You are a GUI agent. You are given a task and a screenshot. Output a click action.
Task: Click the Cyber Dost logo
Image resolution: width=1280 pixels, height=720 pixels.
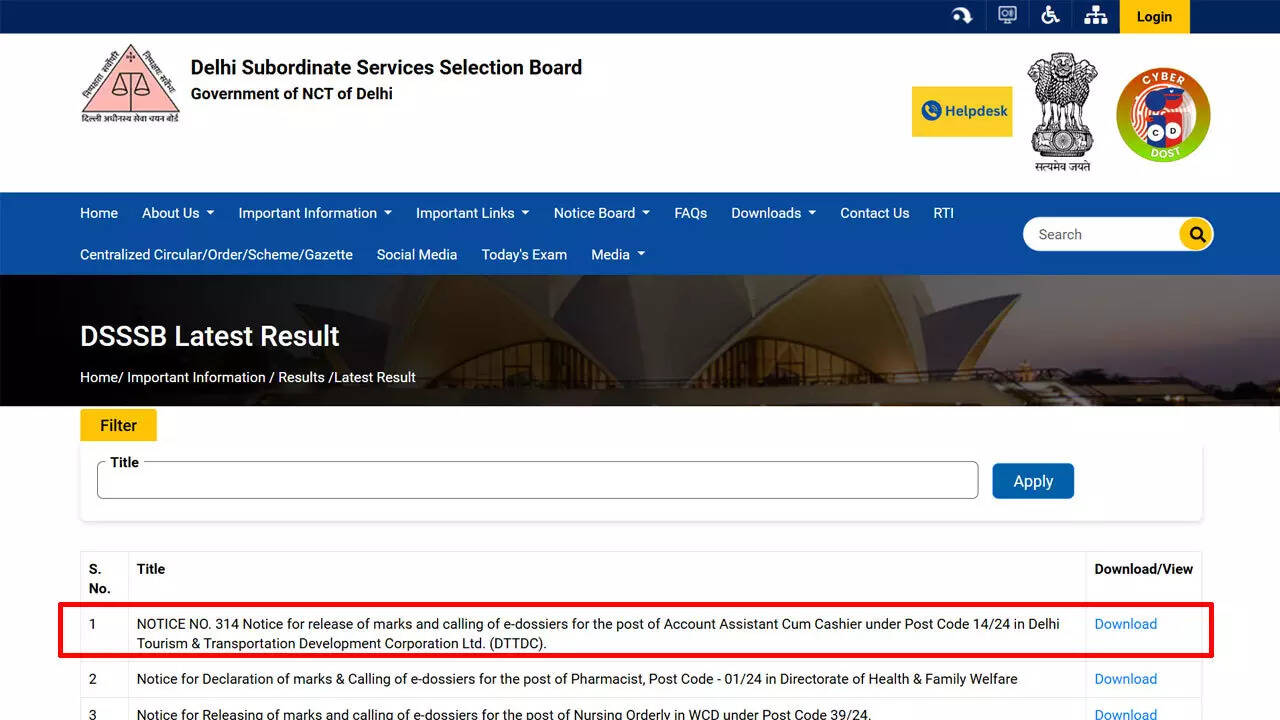[1162, 114]
